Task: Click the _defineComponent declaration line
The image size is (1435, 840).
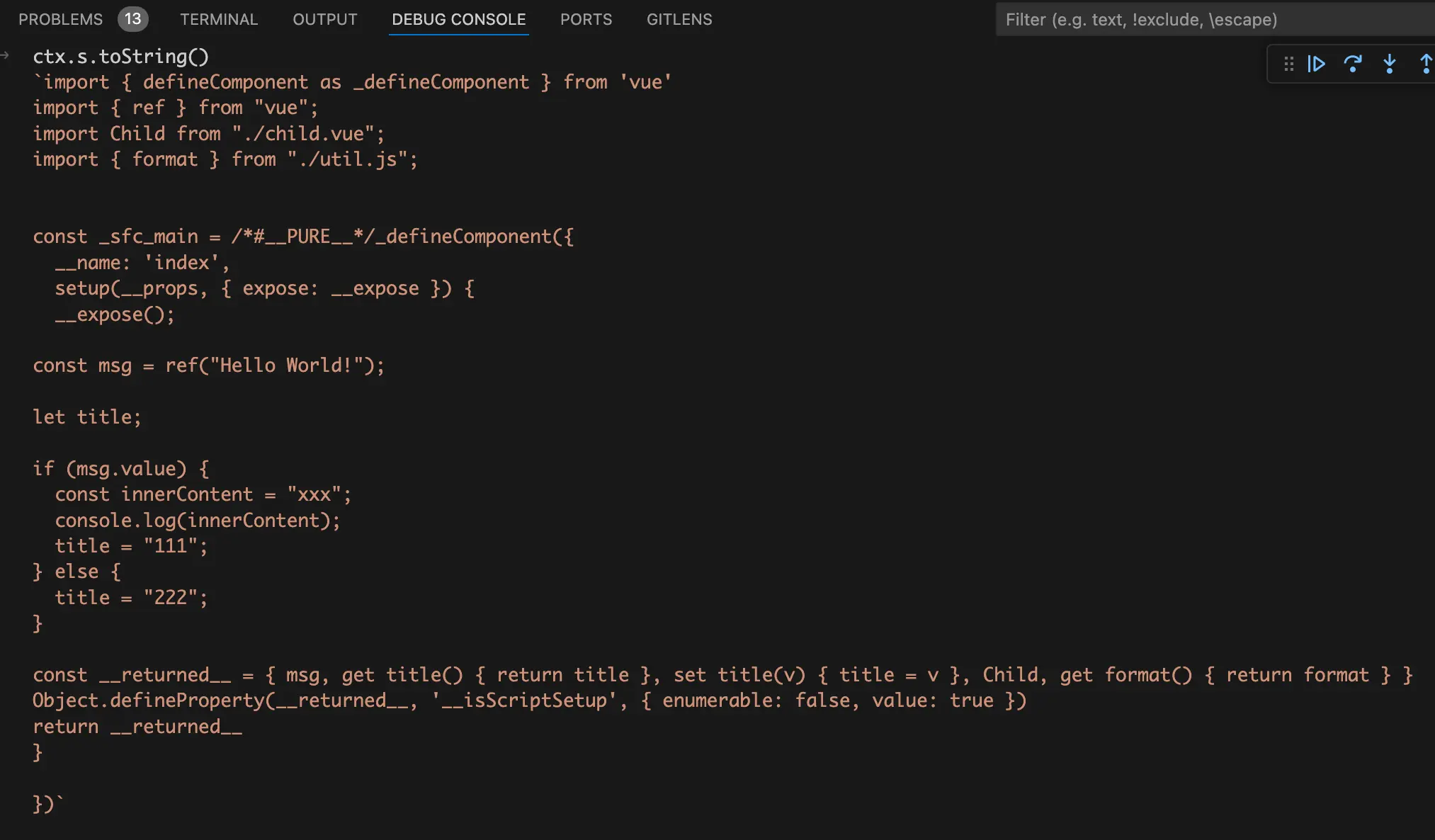Action: [x=303, y=236]
